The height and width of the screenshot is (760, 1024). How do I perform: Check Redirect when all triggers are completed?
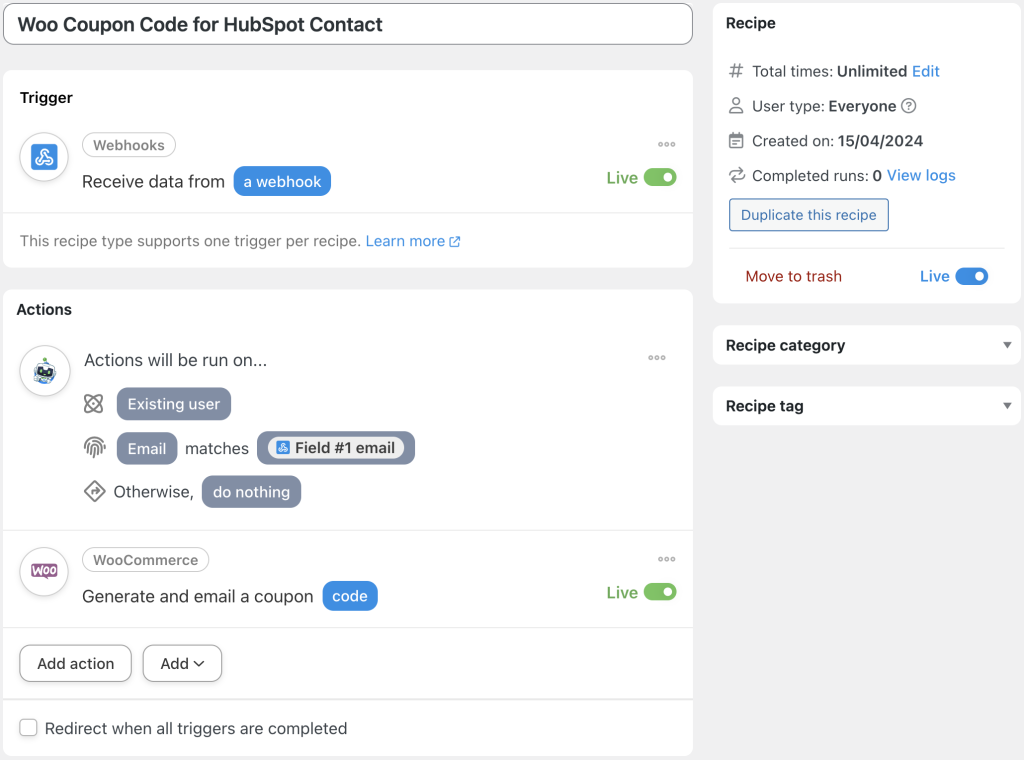(28, 727)
